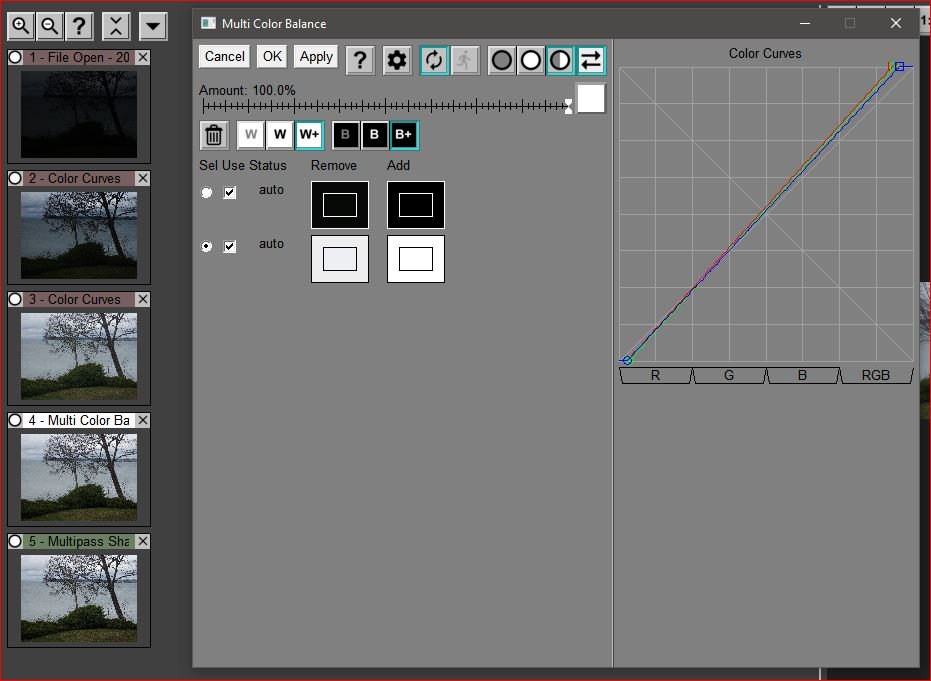Open the toolbar dropdown arrow
This screenshot has height=681, width=931.
point(152,26)
